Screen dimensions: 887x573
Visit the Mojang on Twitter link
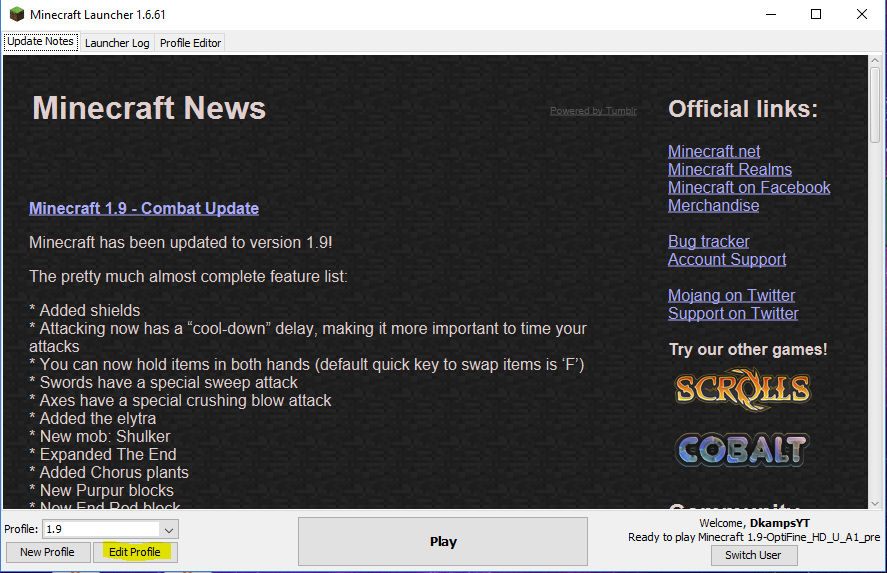point(731,295)
